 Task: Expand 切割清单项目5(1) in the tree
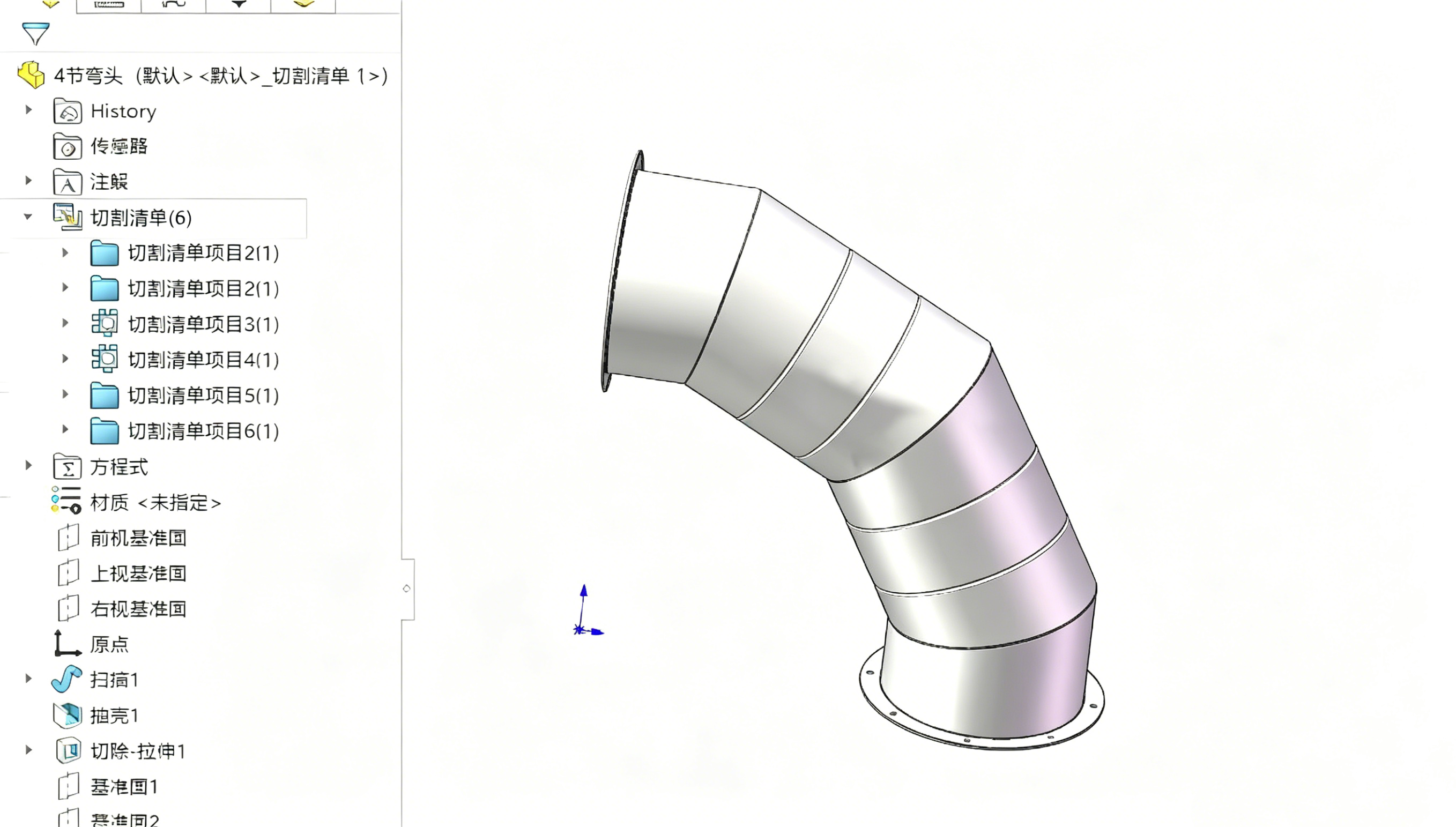click(65, 394)
